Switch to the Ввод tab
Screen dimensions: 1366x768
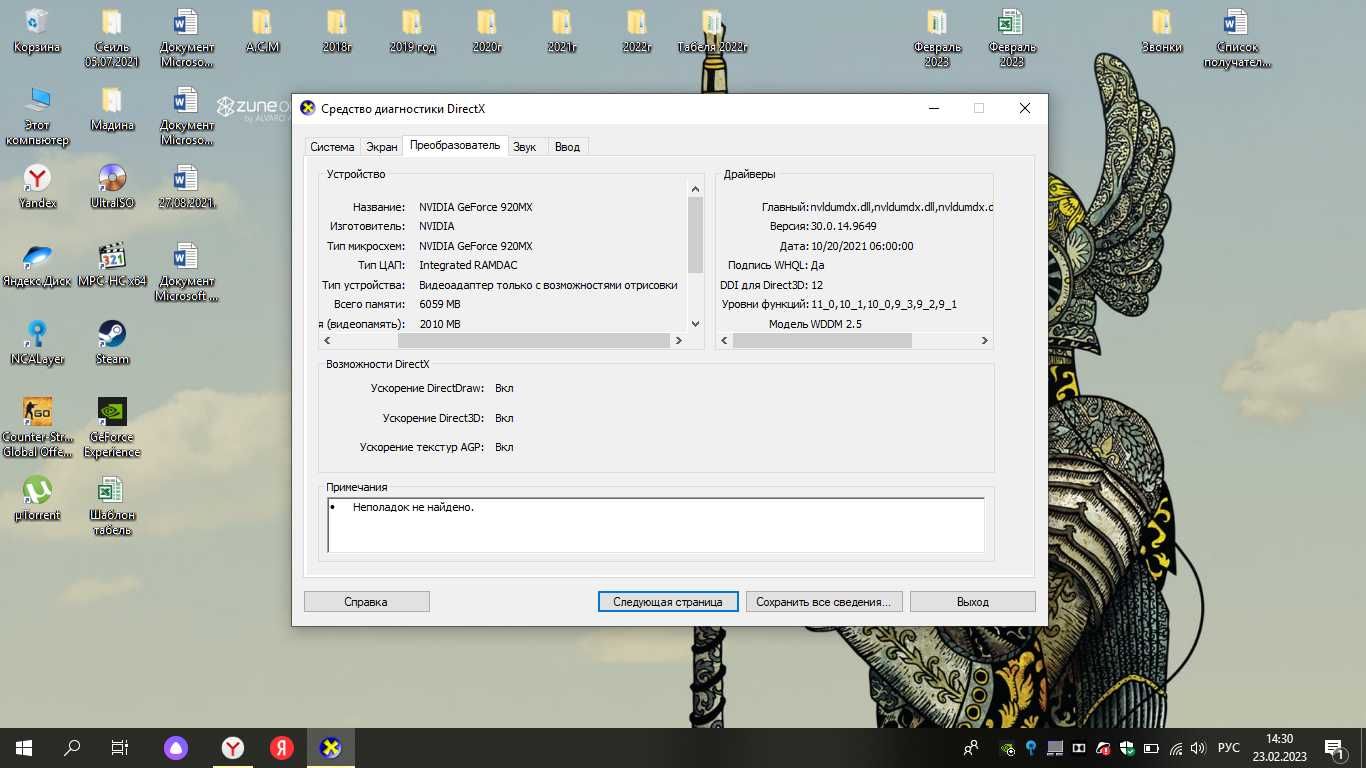(x=567, y=147)
